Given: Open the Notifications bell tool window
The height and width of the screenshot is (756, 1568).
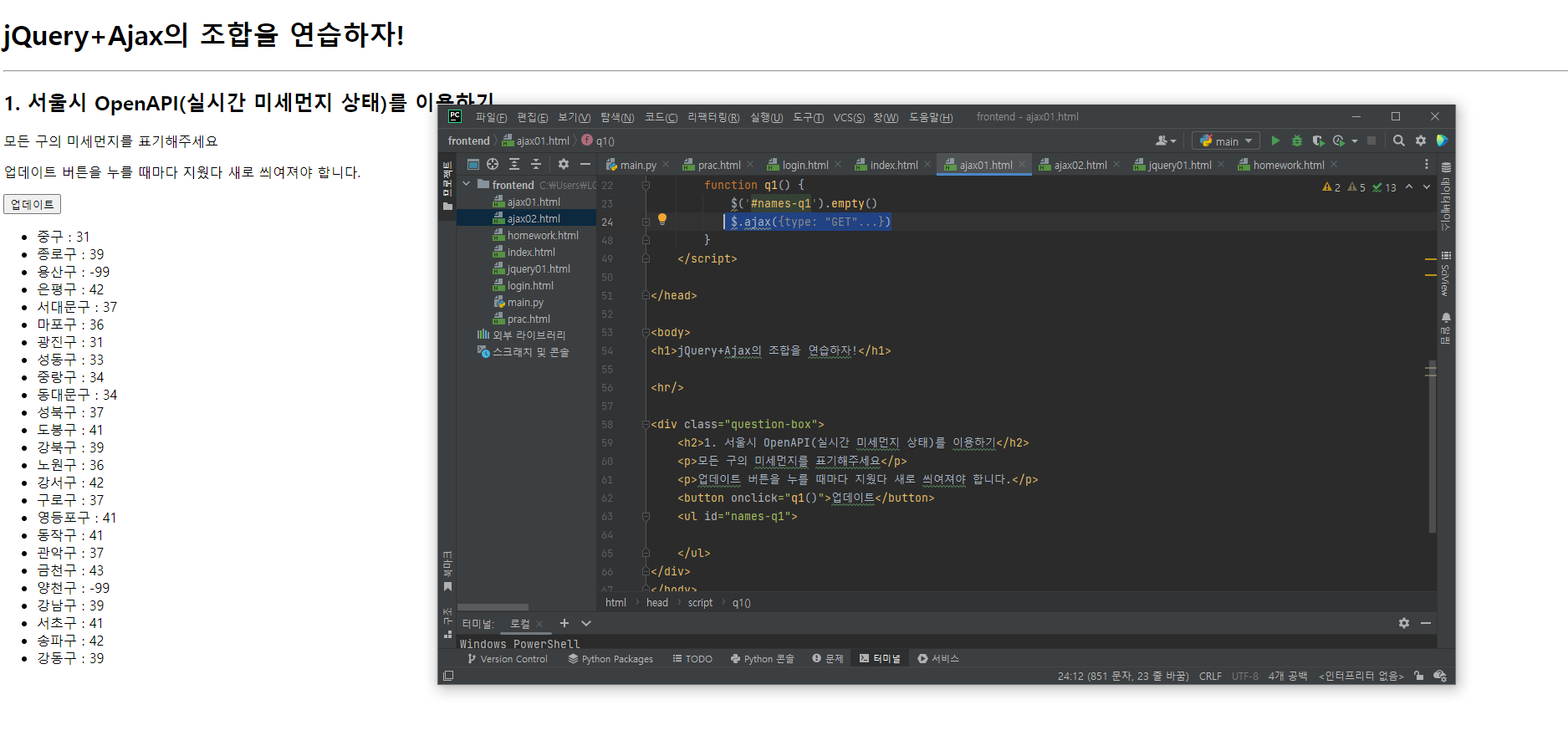Looking at the screenshot, I should pyautogui.click(x=1446, y=328).
